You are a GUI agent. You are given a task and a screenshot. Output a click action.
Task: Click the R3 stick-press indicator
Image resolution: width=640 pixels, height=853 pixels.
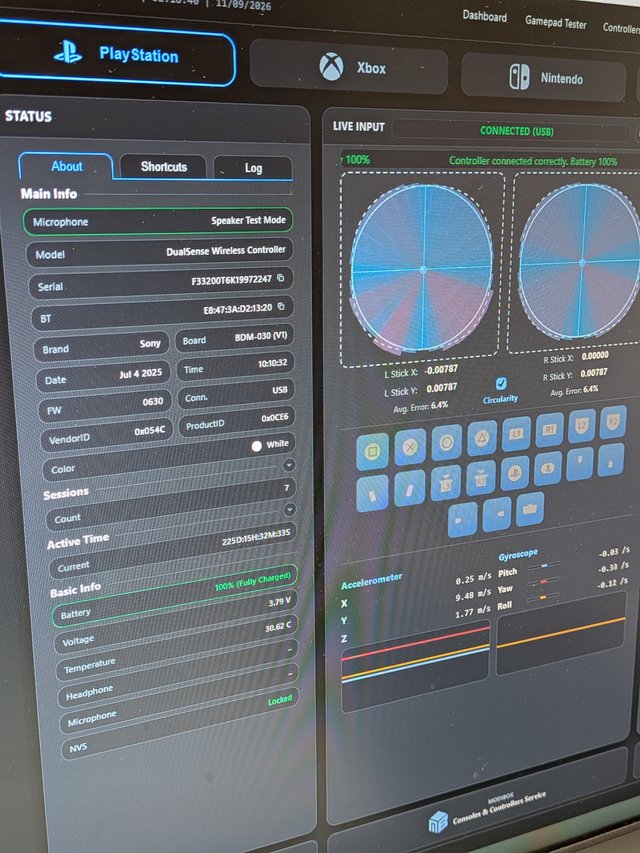point(481,478)
